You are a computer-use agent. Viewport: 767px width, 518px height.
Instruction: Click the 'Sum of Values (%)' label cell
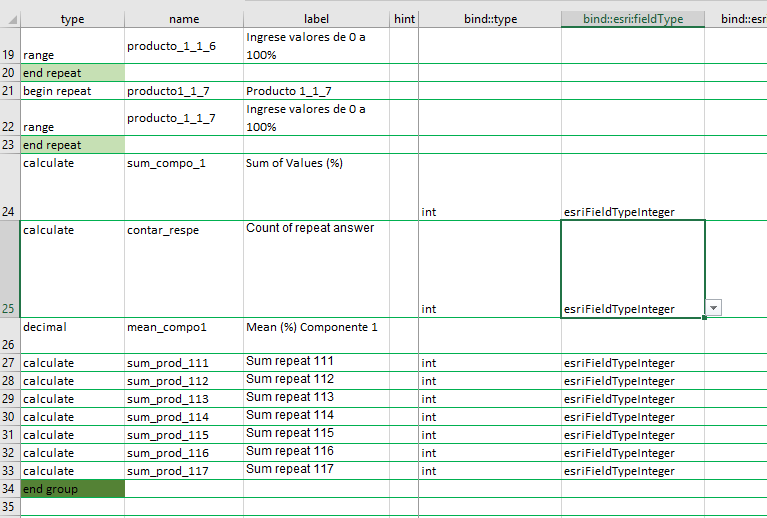click(316, 187)
